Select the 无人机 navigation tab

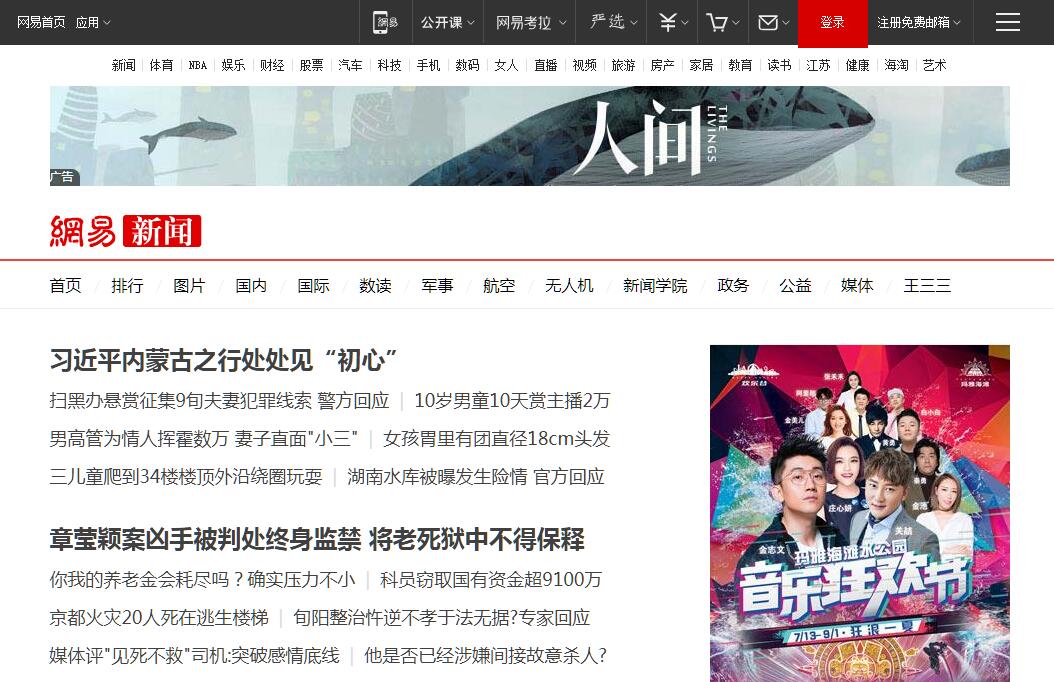point(569,286)
